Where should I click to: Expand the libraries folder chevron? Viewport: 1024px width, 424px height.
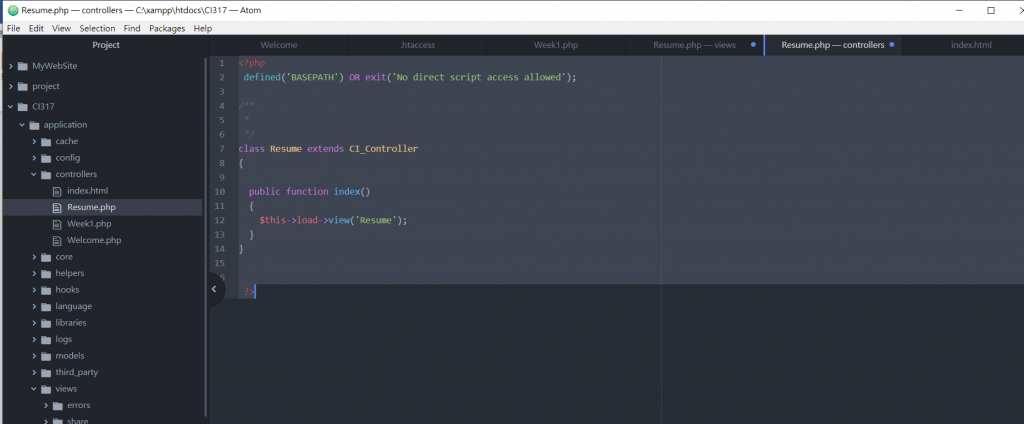coord(34,323)
